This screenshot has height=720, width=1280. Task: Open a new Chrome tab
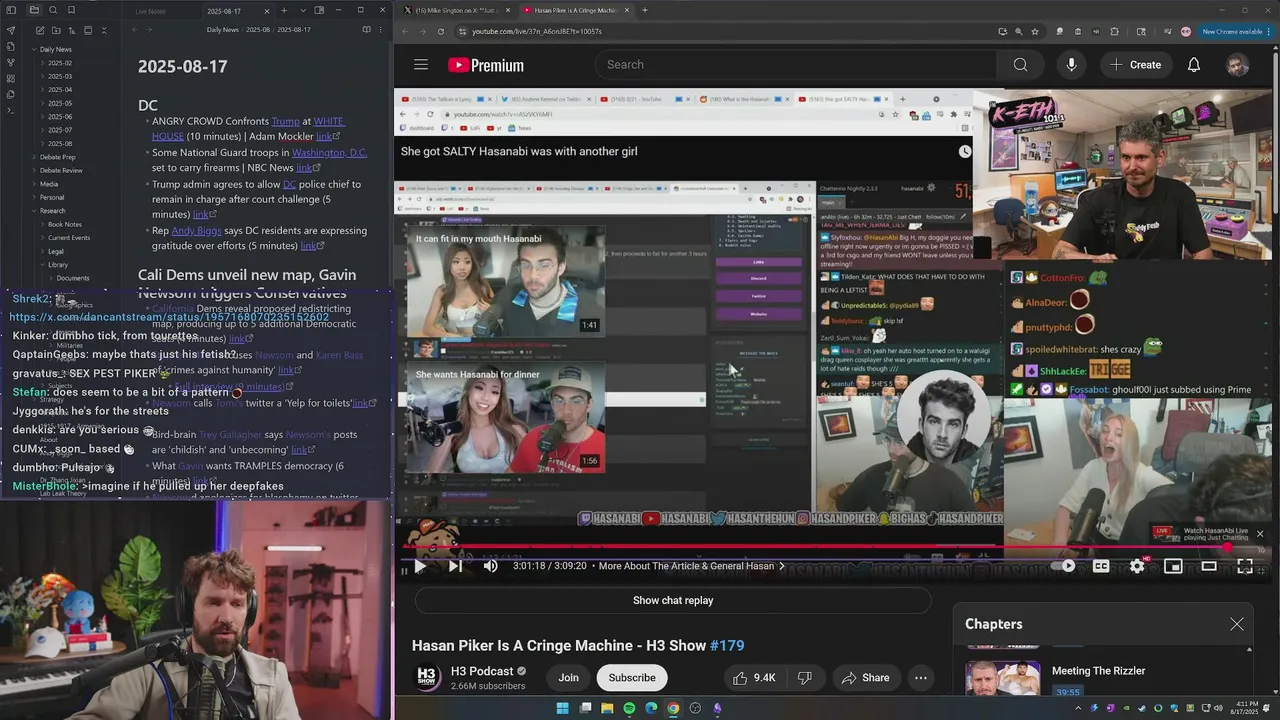click(x=645, y=10)
